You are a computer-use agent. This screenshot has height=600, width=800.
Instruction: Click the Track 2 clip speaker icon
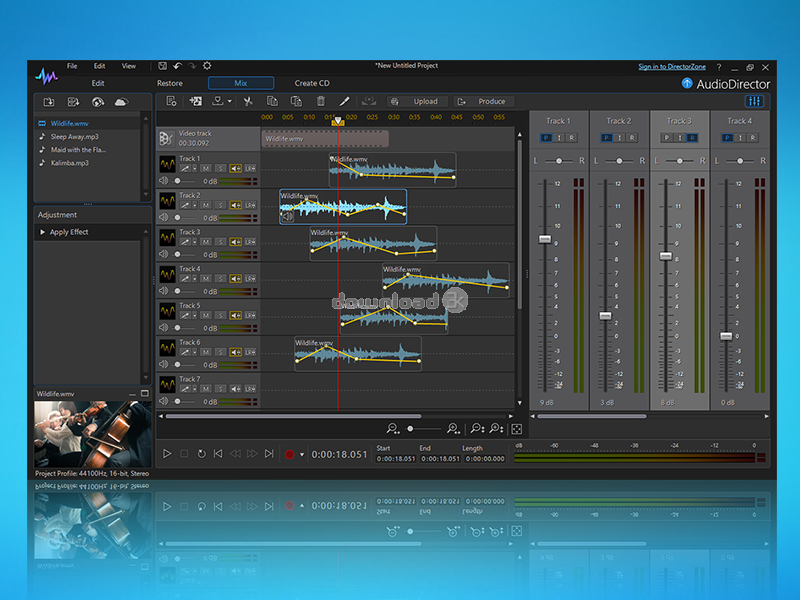coord(288,217)
